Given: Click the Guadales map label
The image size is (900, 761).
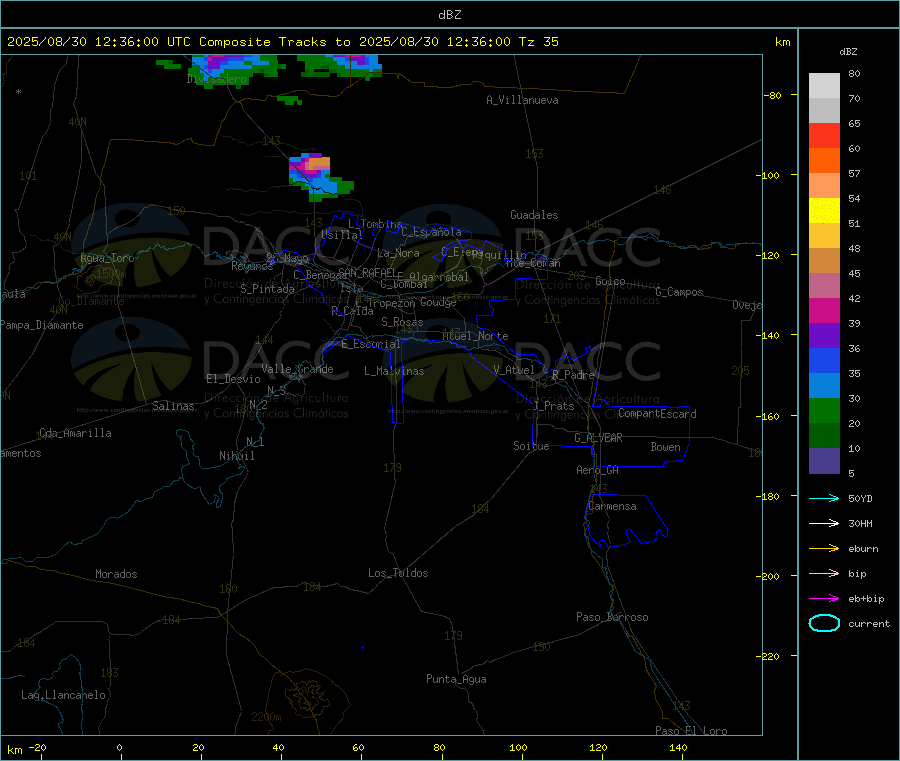Looking at the screenshot, I should pos(534,215).
